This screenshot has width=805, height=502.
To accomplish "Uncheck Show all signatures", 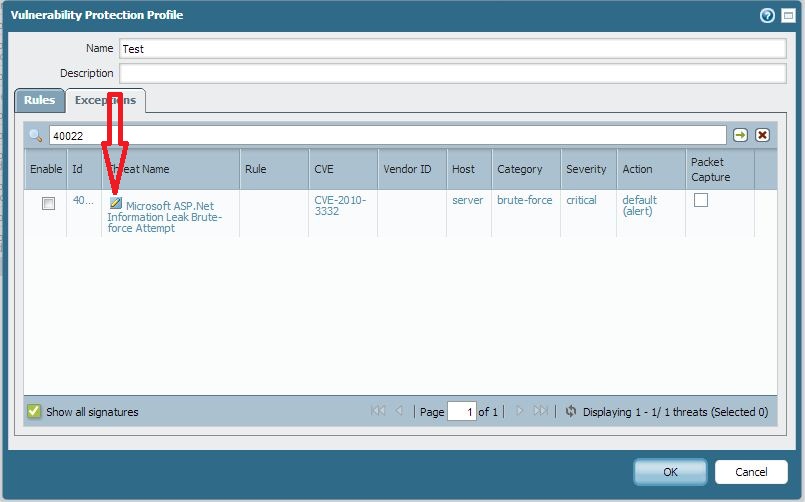I will (34, 411).
